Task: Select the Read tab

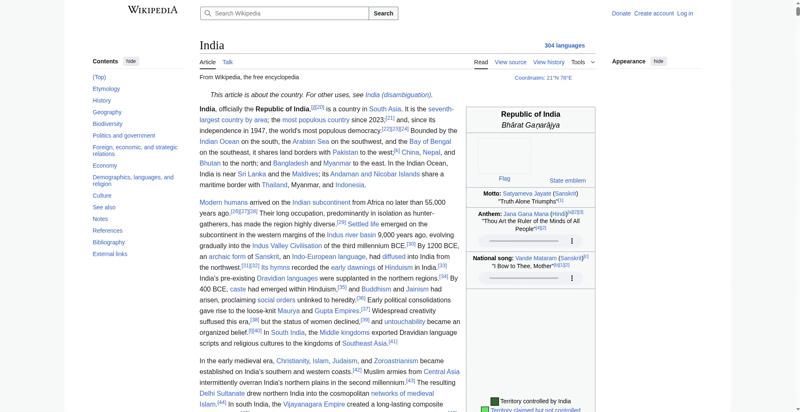Action: click(481, 62)
